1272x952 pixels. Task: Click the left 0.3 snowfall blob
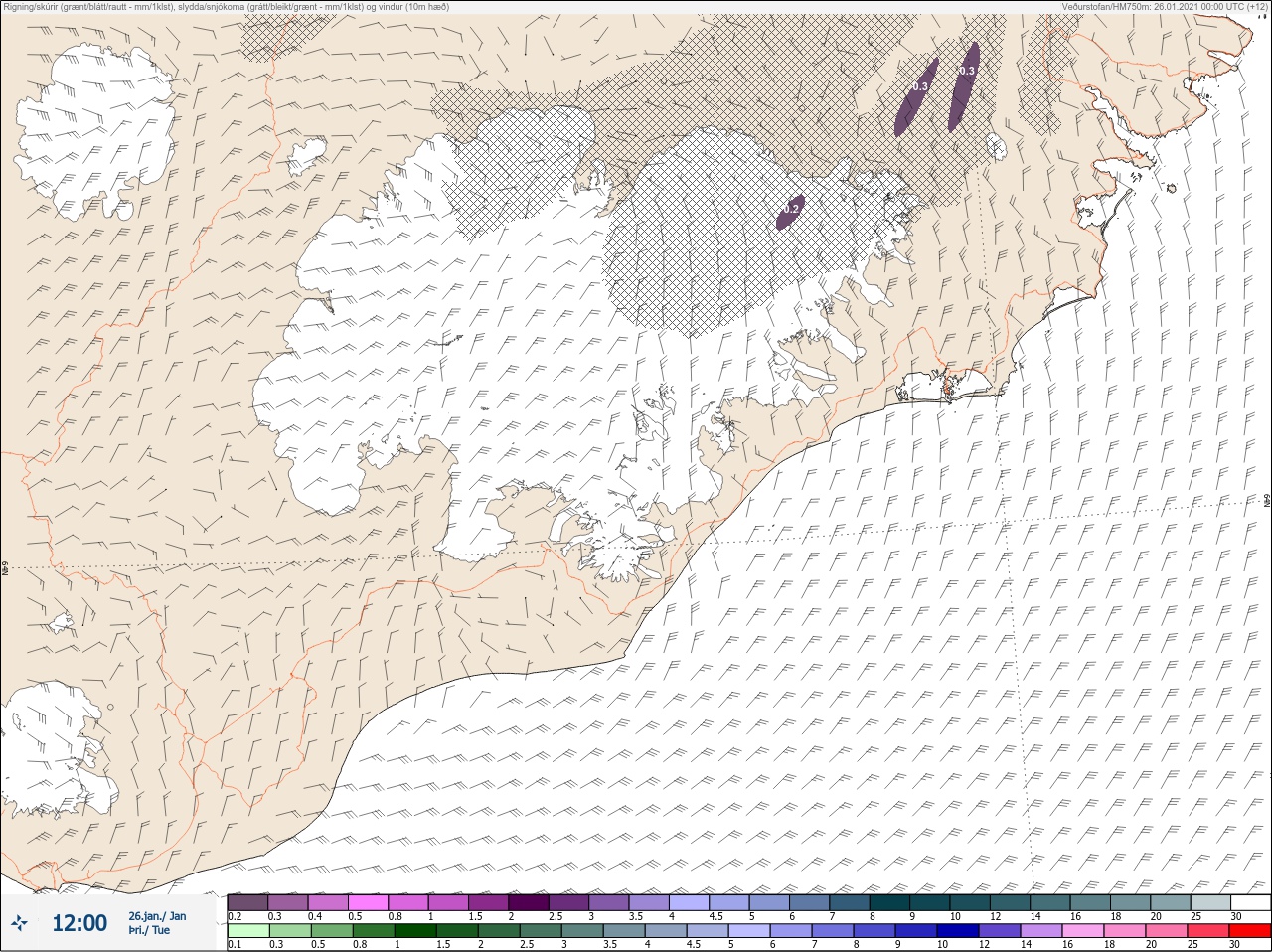pyautogui.click(x=916, y=96)
